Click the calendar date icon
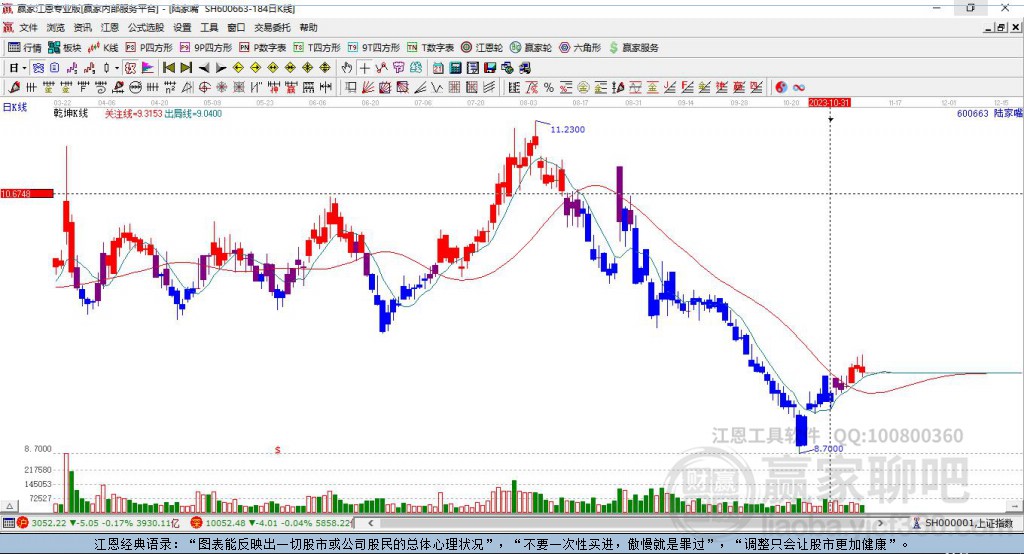1024x554 pixels. click(x=438, y=68)
